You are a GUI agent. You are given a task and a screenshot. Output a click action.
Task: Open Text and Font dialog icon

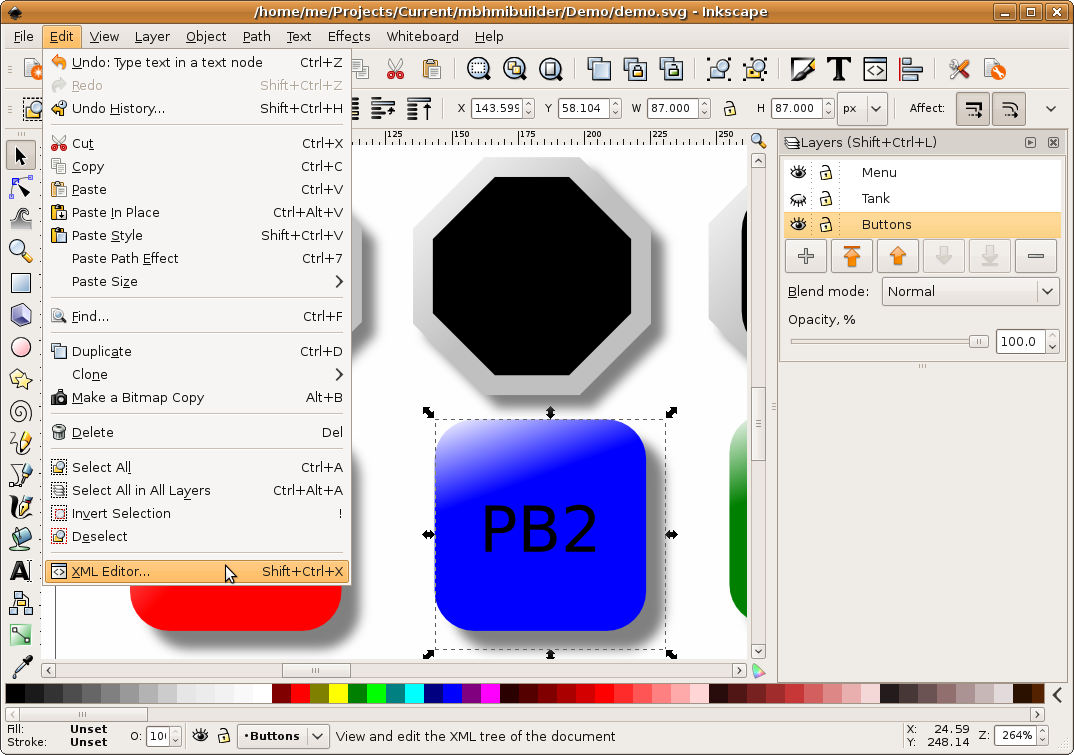point(838,69)
